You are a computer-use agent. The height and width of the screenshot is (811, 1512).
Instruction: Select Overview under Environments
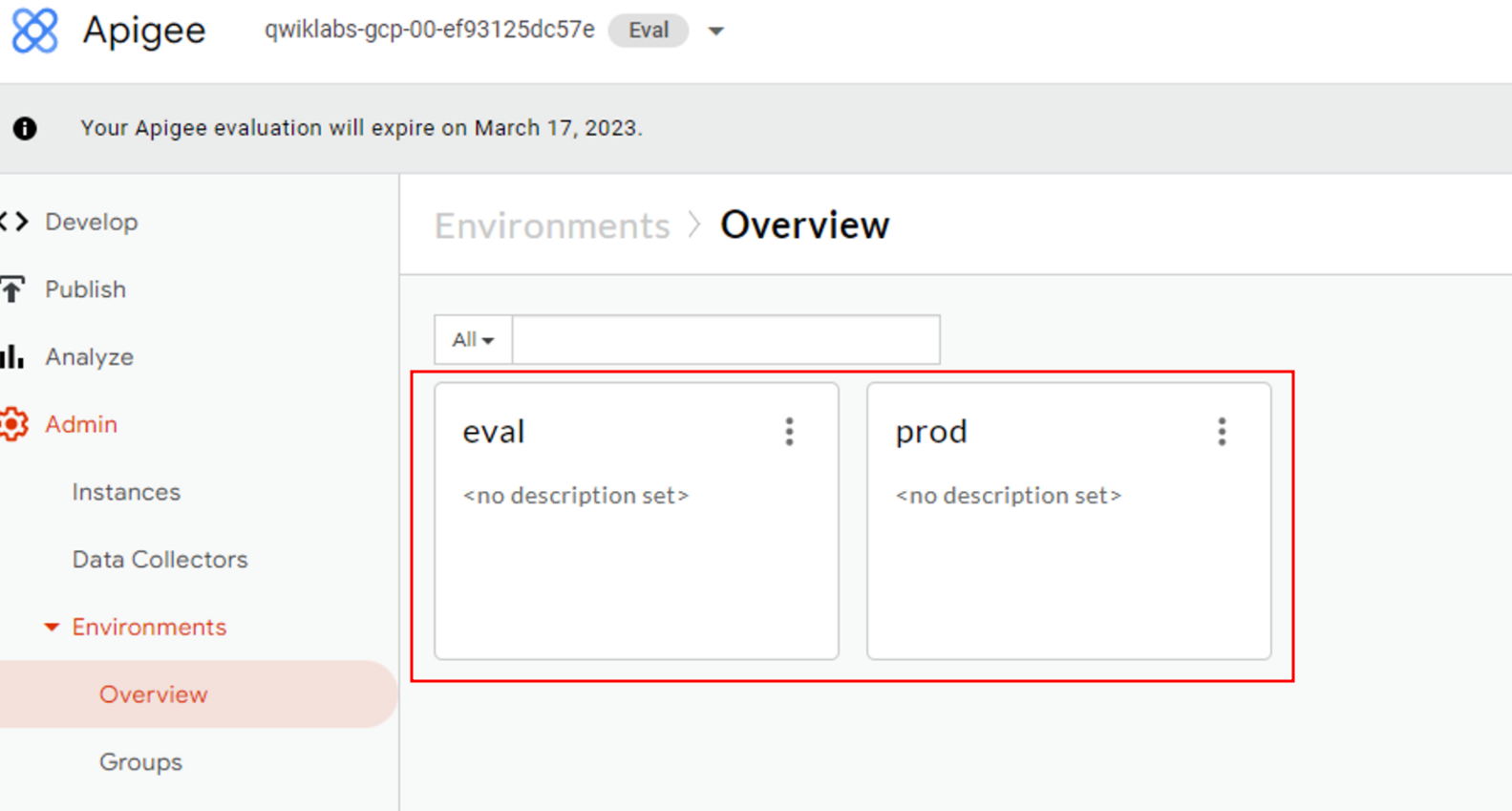click(x=153, y=694)
